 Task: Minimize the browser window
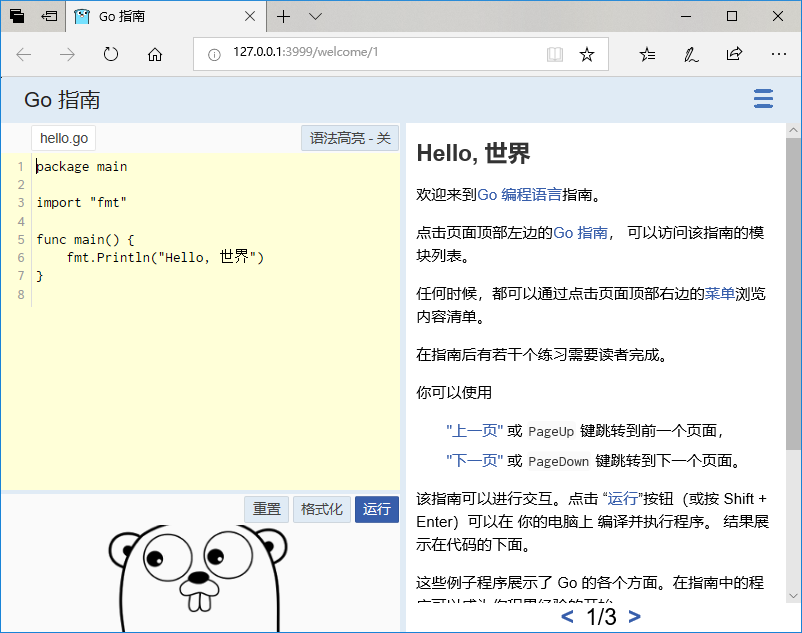coord(686,16)
